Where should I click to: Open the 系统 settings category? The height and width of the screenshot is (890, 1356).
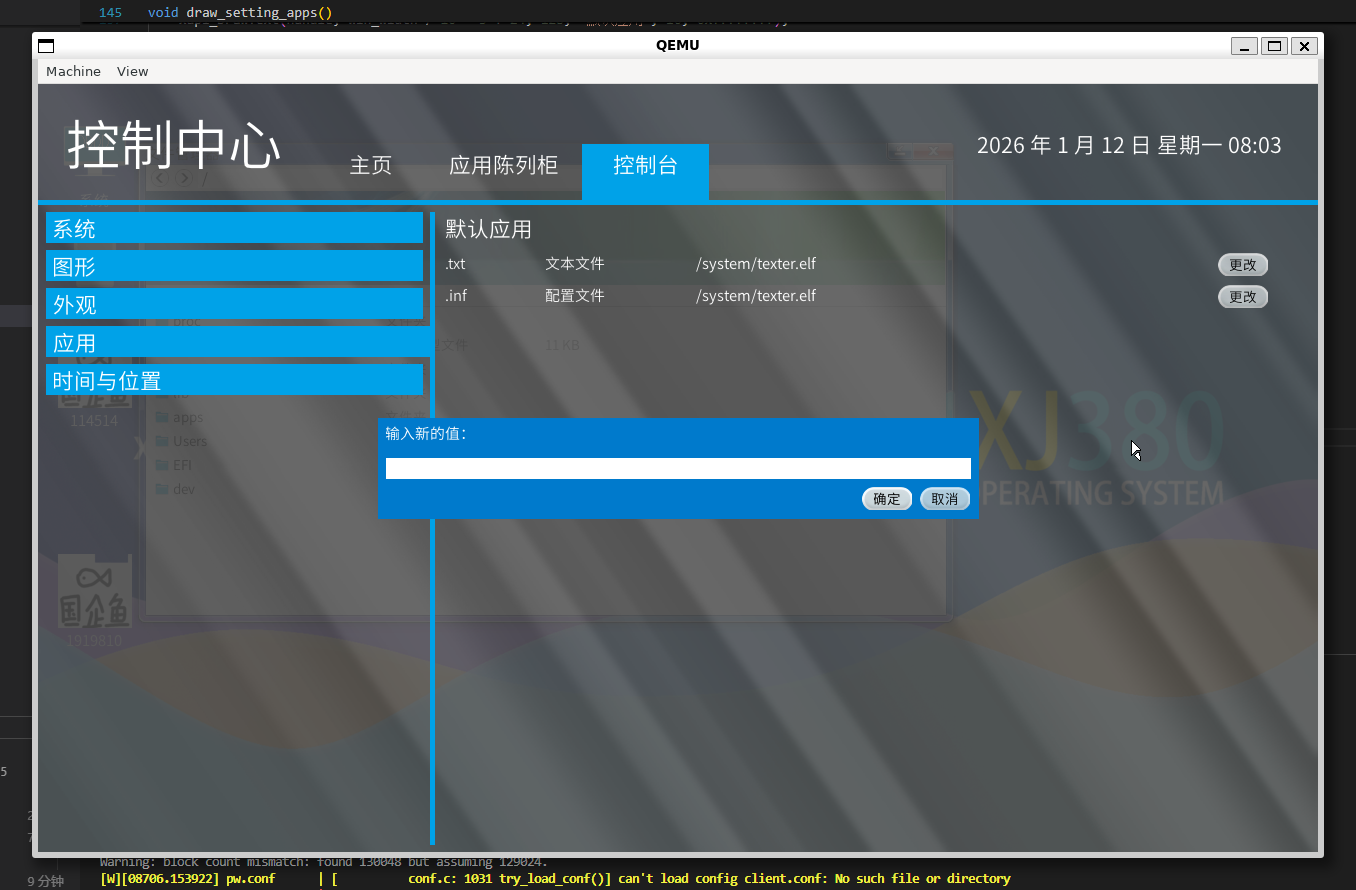pyautogui.click(x=234, y=228)
